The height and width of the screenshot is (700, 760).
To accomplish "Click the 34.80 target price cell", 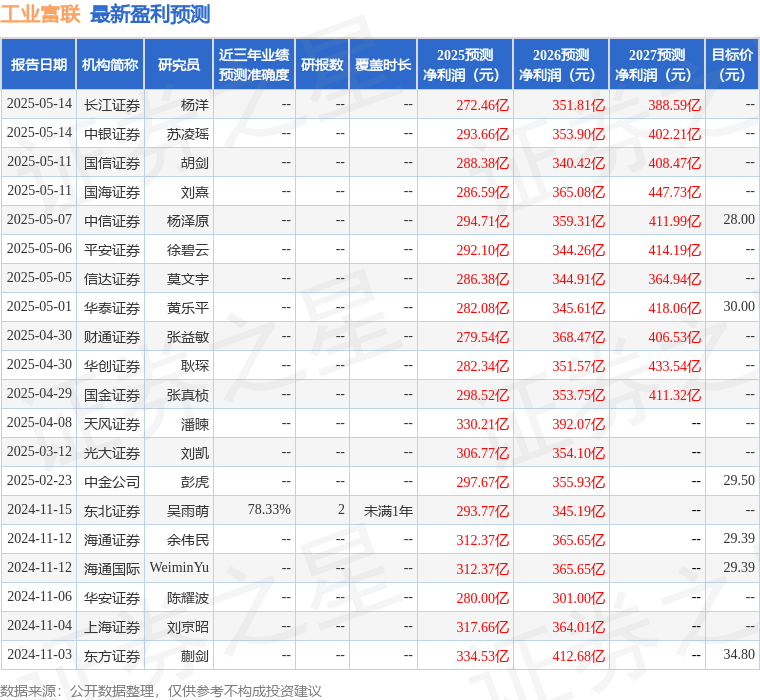I will coord(739,656).
